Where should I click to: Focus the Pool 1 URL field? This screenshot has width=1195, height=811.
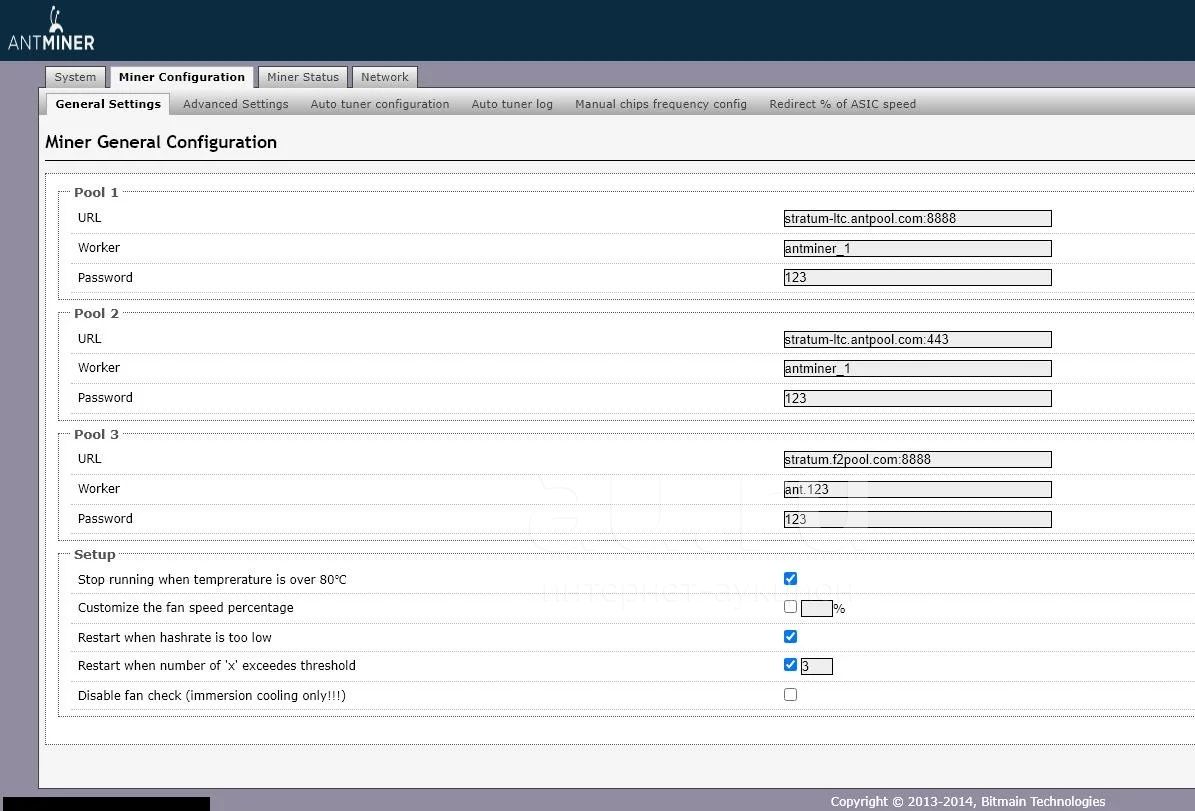click(x=918, y=219)
